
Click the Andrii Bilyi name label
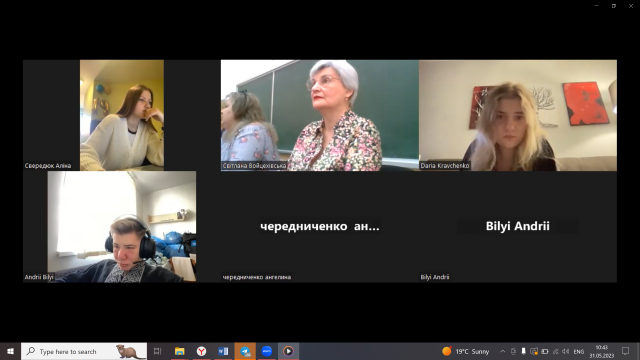[x=39, y=277]
